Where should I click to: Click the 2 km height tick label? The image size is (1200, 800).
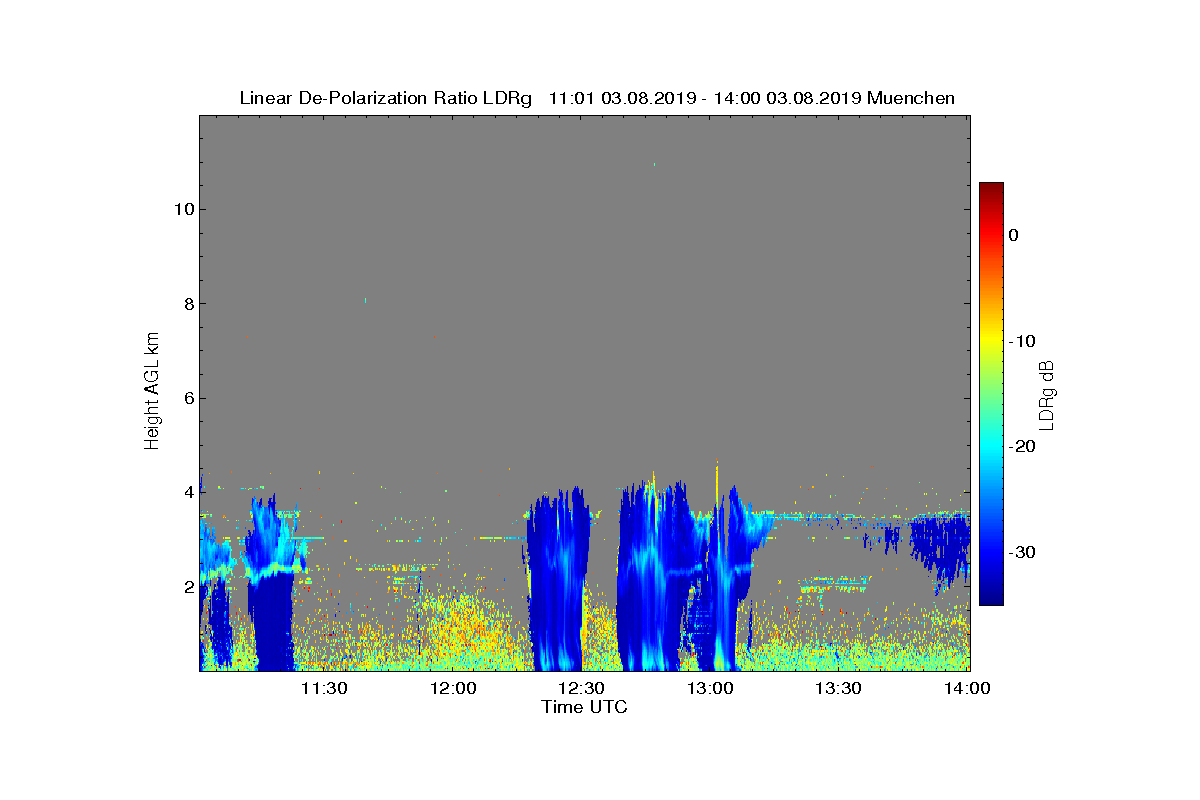(186, 586)
